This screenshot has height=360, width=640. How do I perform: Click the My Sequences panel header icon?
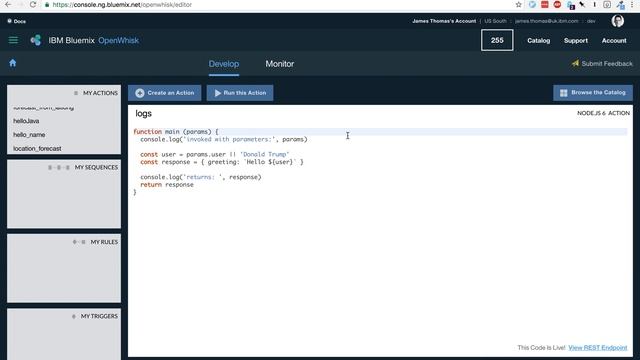(59, 168)
